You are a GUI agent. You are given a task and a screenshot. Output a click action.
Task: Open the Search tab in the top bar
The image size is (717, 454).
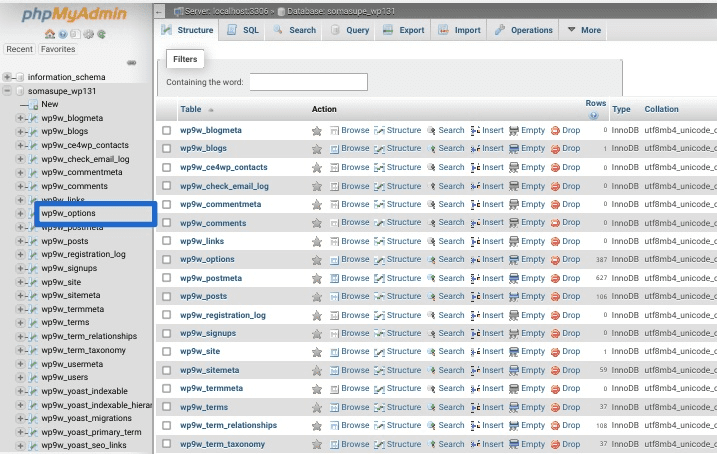pos(295,30)
